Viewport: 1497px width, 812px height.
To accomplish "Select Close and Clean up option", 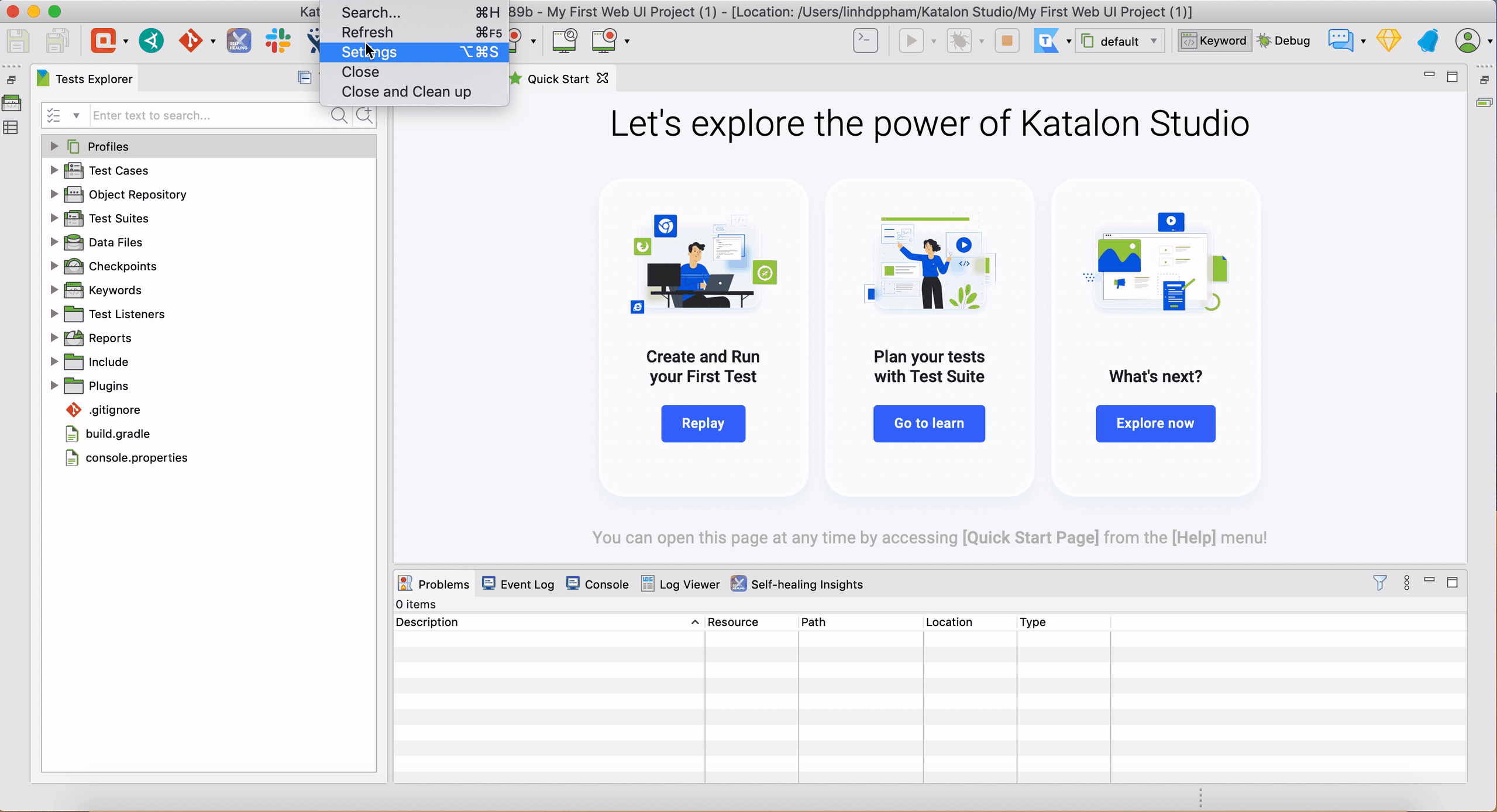I will [x=406, y=91].
